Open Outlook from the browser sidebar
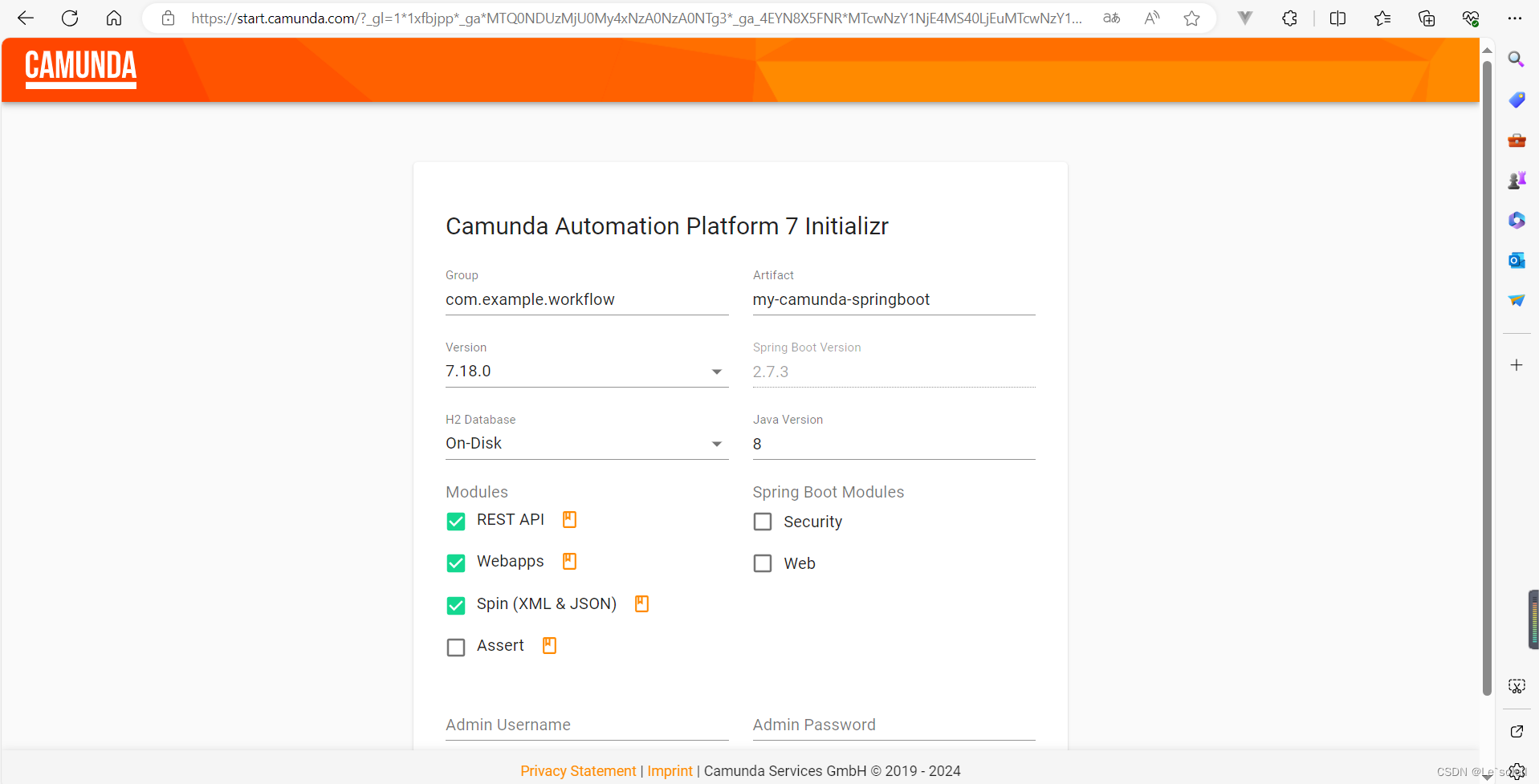This screenshot has width=1539, height=784. tap(1516, 260)
